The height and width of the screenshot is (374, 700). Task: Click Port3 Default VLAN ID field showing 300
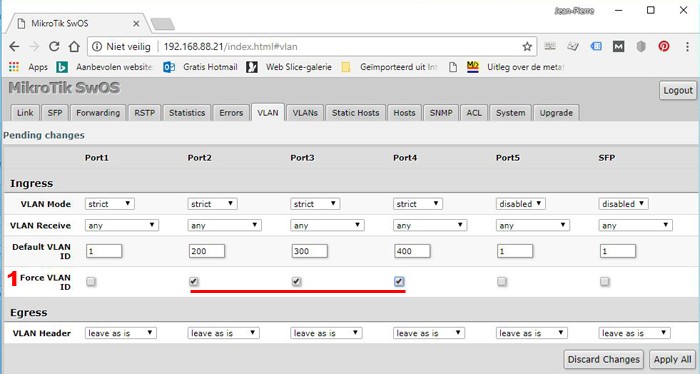coord(309,251)
